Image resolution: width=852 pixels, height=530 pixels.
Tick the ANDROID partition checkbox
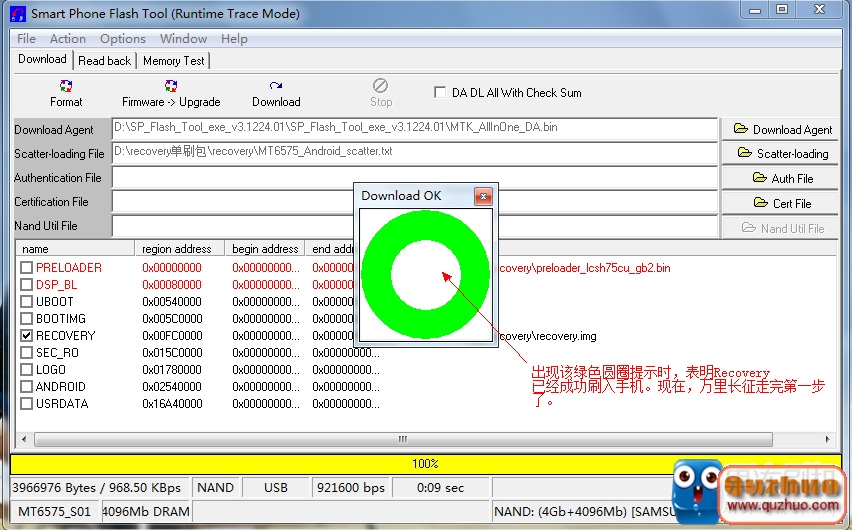(27, 387)
